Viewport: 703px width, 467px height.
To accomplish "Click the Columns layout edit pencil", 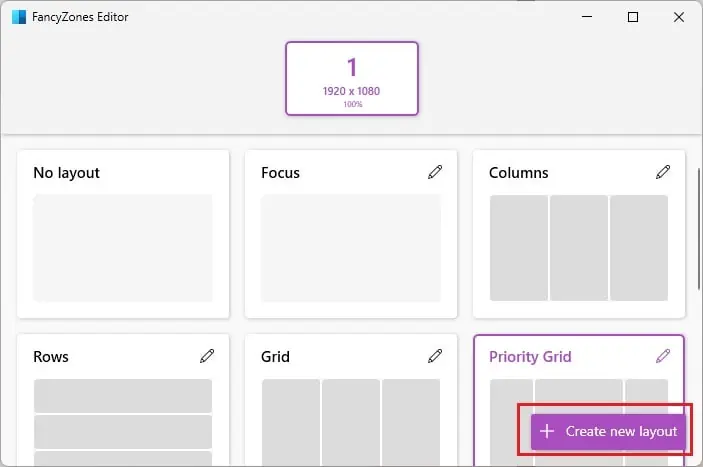I will [663, 172].
